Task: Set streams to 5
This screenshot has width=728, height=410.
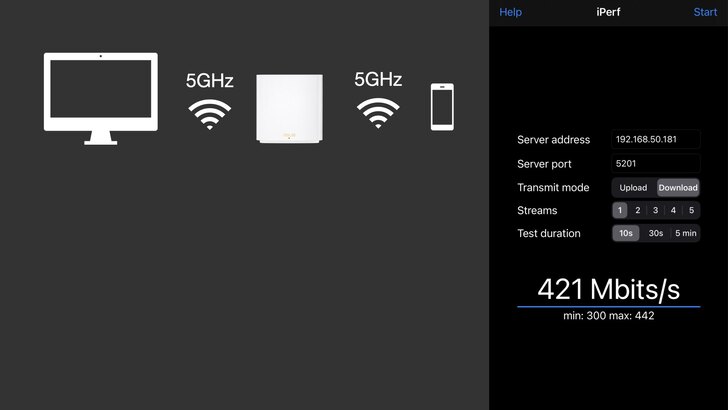Action: coord(691,210)
